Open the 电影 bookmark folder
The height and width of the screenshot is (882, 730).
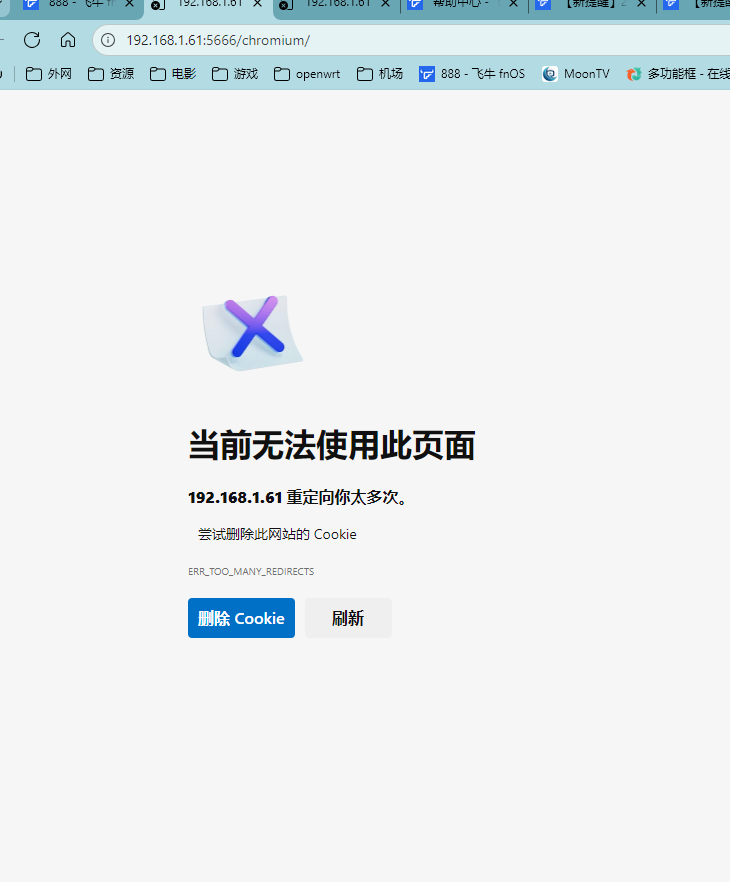coord(173,74)
